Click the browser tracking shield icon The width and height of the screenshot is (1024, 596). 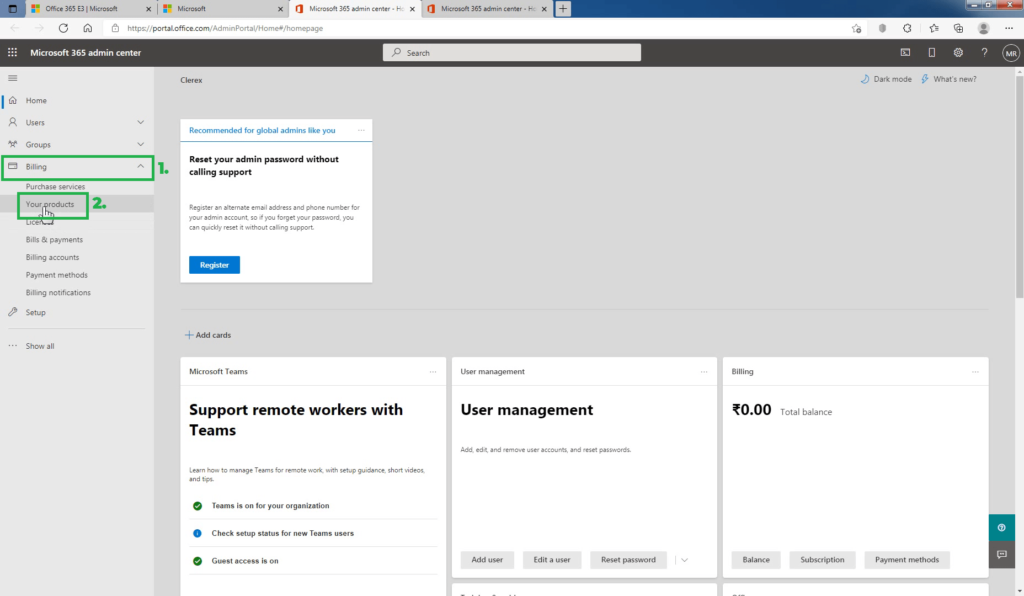(882, 28)
